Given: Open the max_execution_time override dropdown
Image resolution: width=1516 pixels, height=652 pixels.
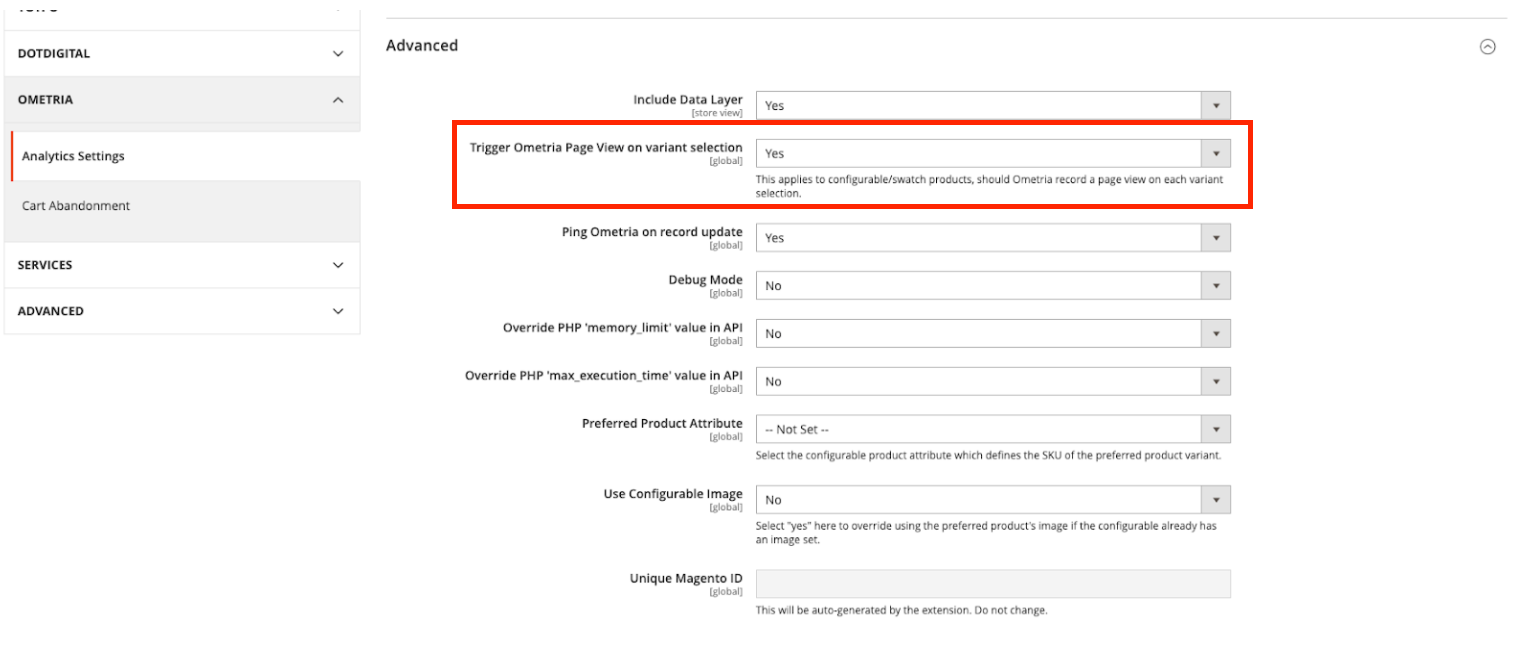Looking at the screenshot, I should tap(993, 381).
